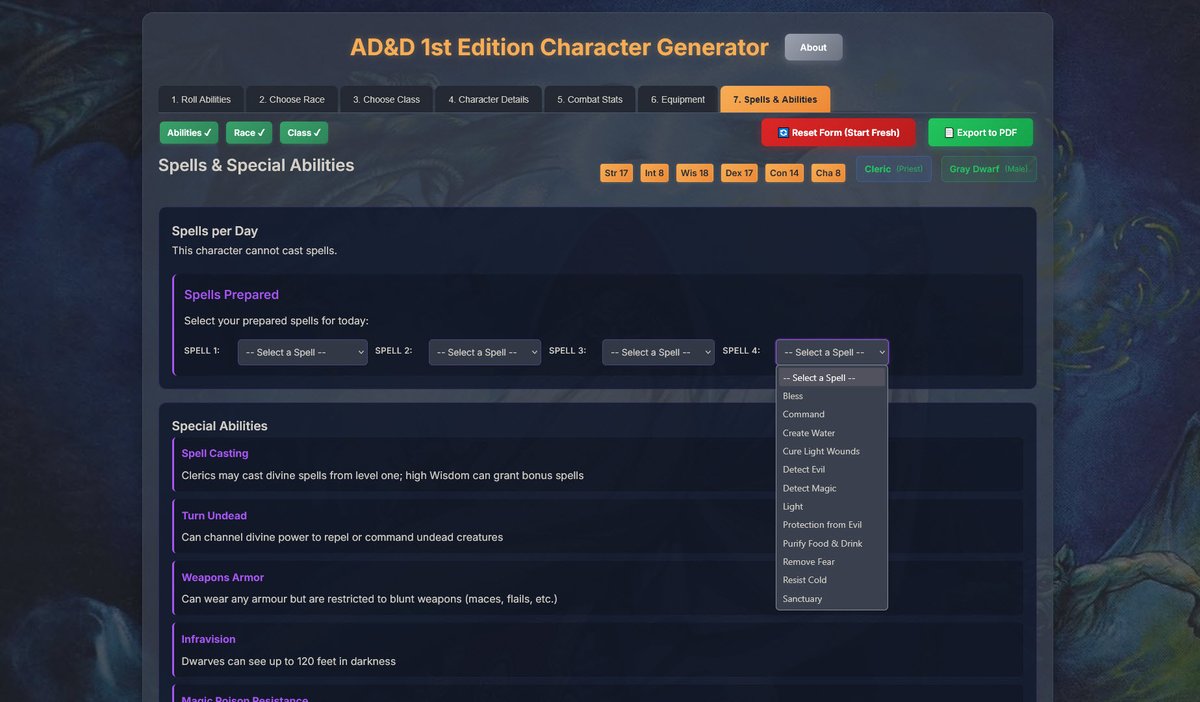
Task: Open the Choose Class tab
Action: (386, 100)
